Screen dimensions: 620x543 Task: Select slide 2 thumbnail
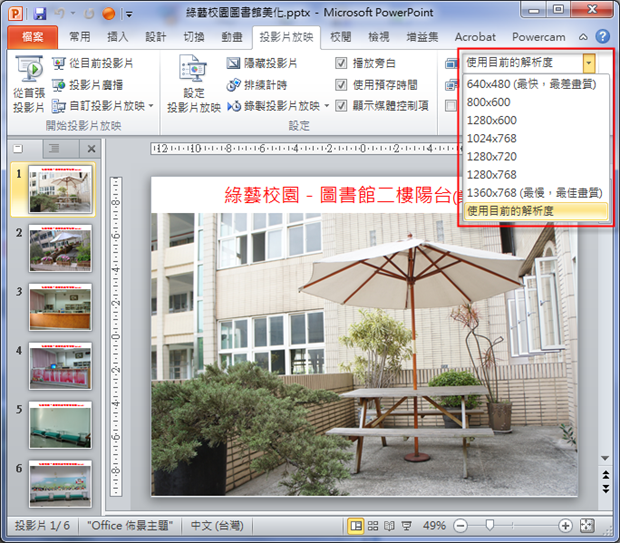(x=60, y=248)
